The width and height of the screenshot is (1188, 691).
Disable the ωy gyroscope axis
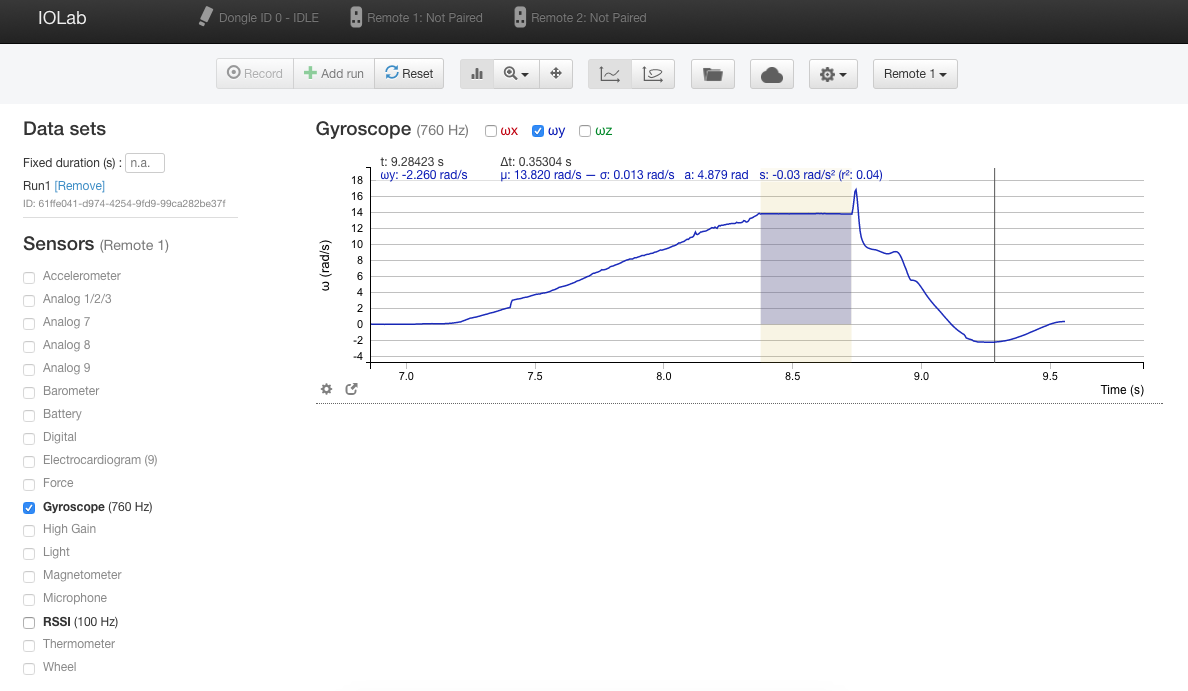[x=538, y=131]
